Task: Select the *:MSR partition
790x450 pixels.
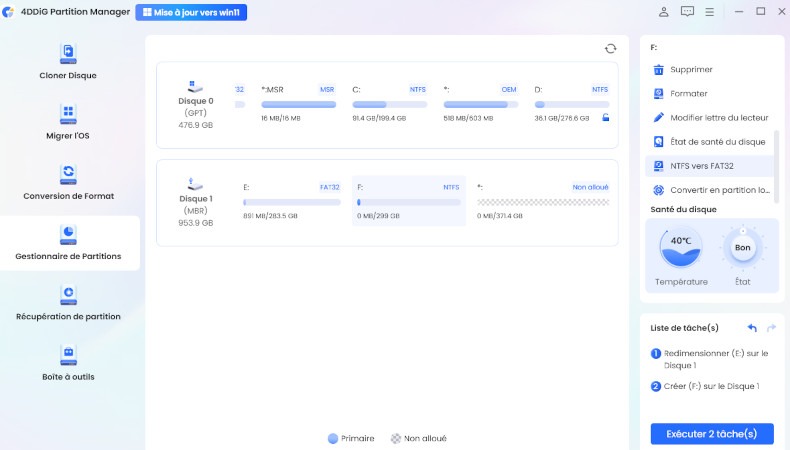Action: (298, 104)
